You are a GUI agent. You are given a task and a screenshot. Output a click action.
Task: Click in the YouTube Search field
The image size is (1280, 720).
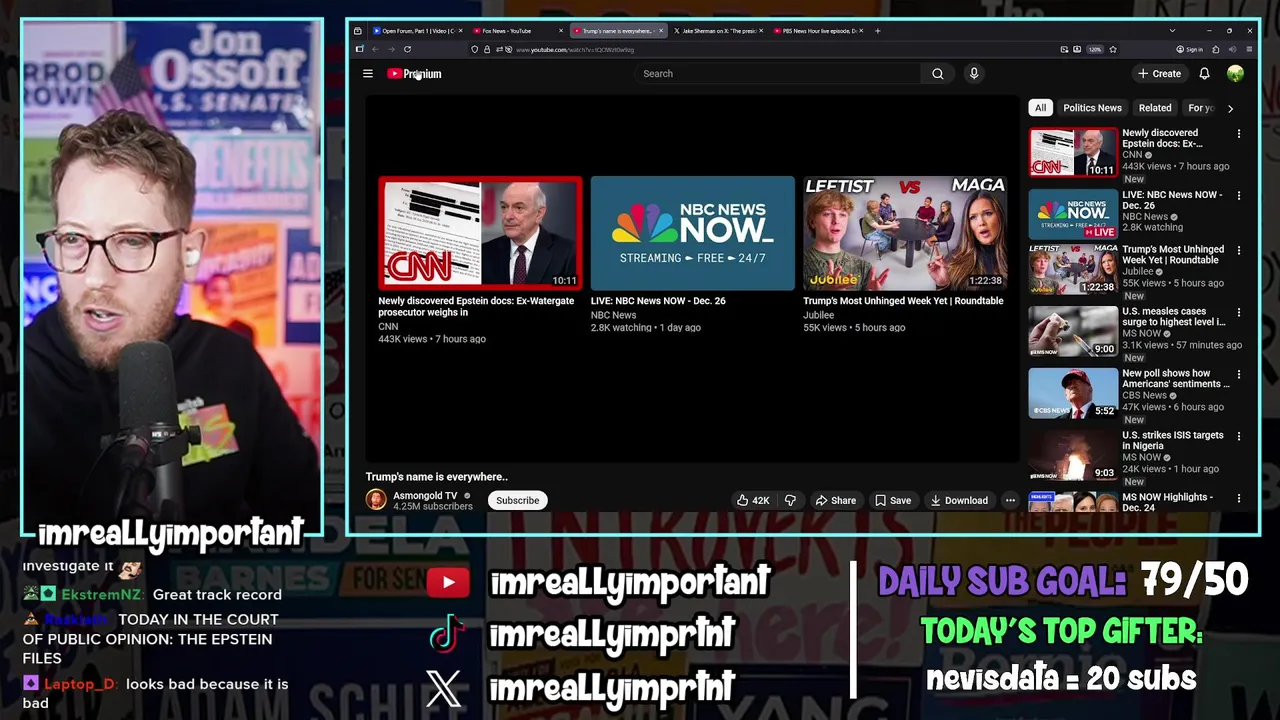[778, 73]
